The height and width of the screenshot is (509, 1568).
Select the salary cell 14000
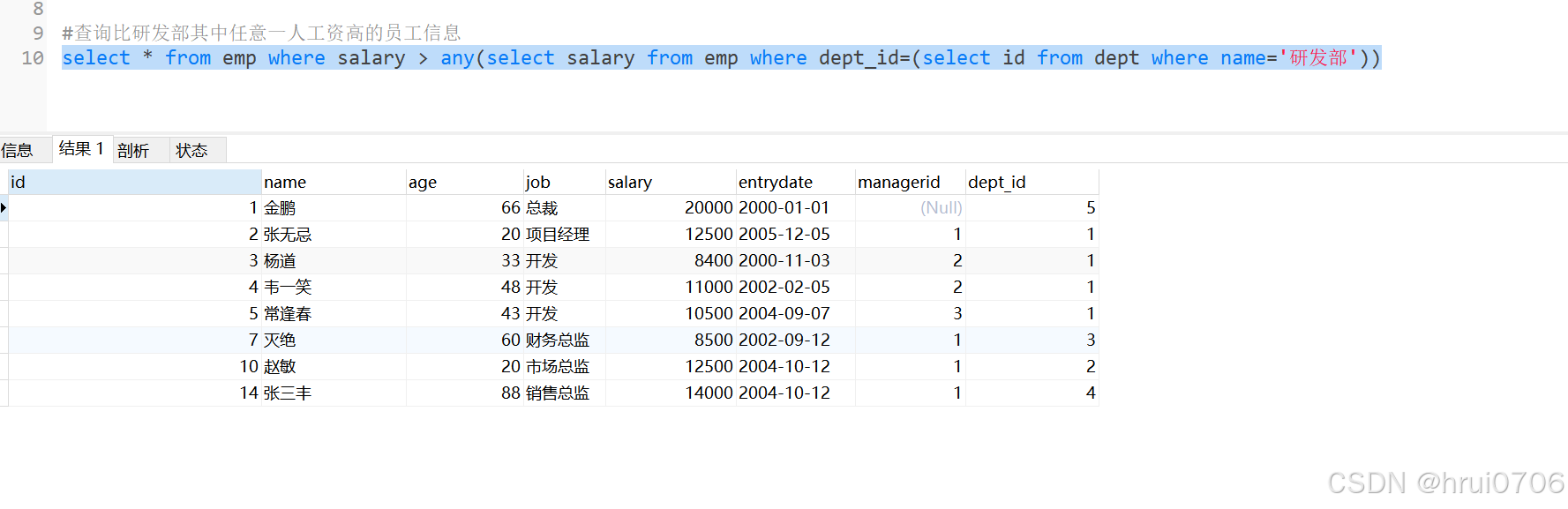tap(671, 393)
